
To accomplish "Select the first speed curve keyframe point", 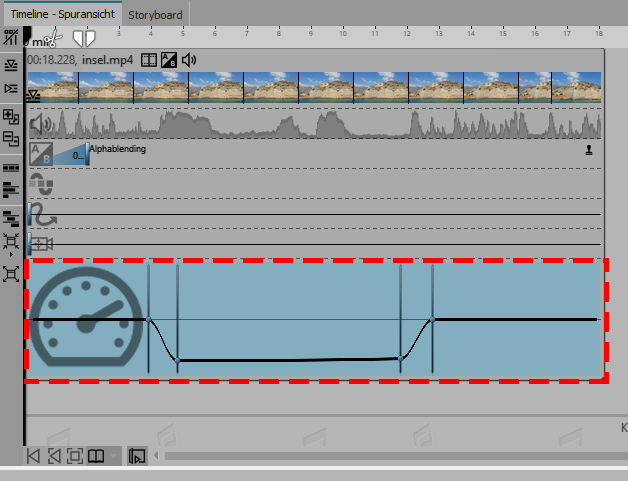I will (x=149, y=319).
